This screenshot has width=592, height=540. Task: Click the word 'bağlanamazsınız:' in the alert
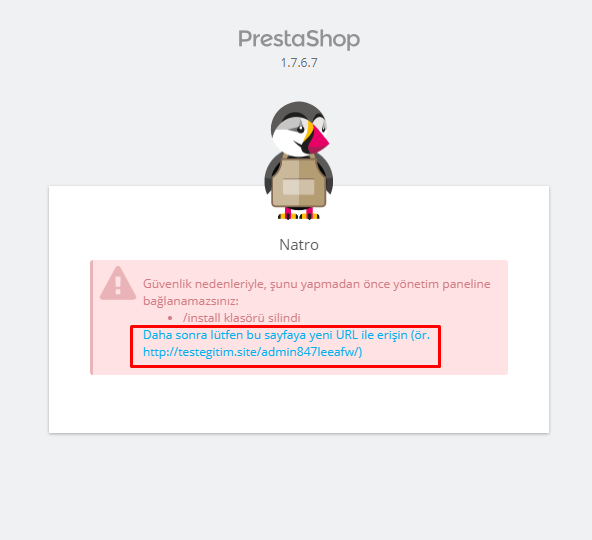(x=191, y=301)
